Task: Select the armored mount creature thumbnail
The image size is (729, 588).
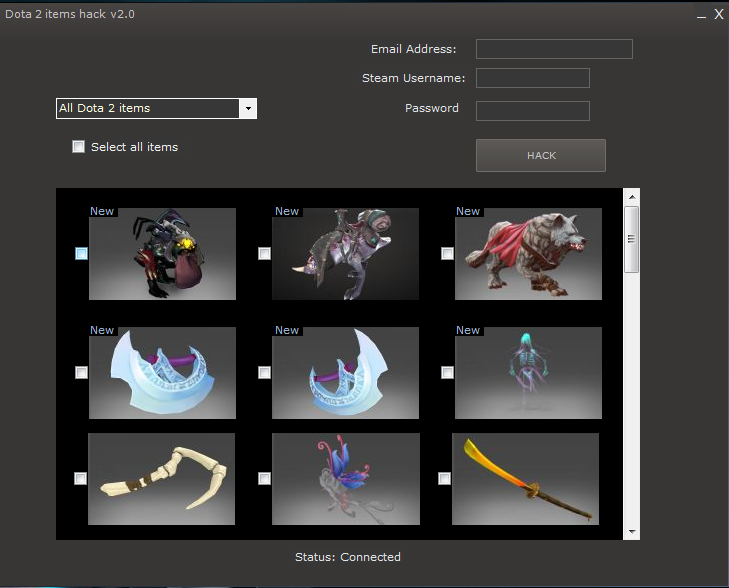Action: click(x=345, y=254)
